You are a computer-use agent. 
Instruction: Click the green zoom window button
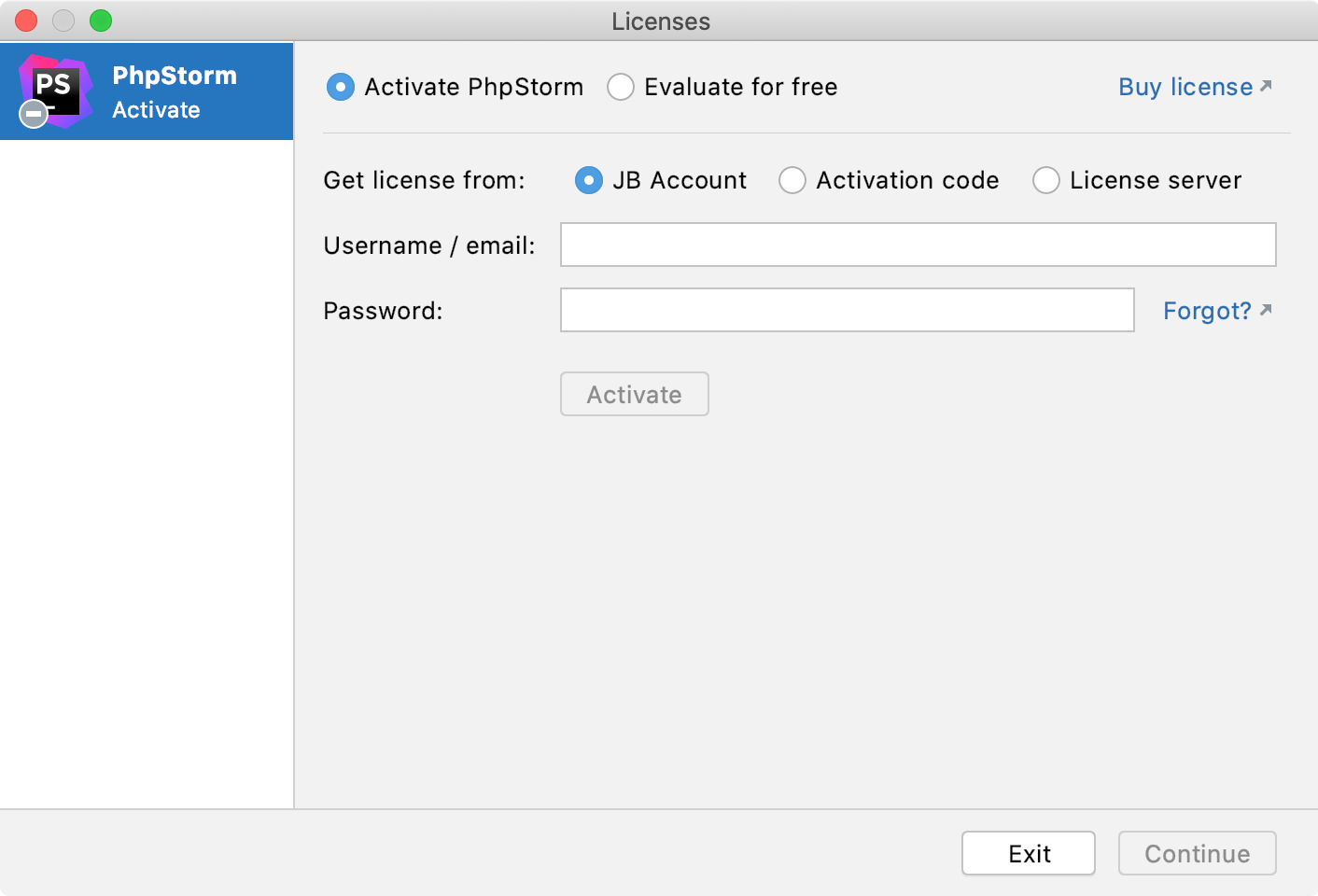coord(101,21)
